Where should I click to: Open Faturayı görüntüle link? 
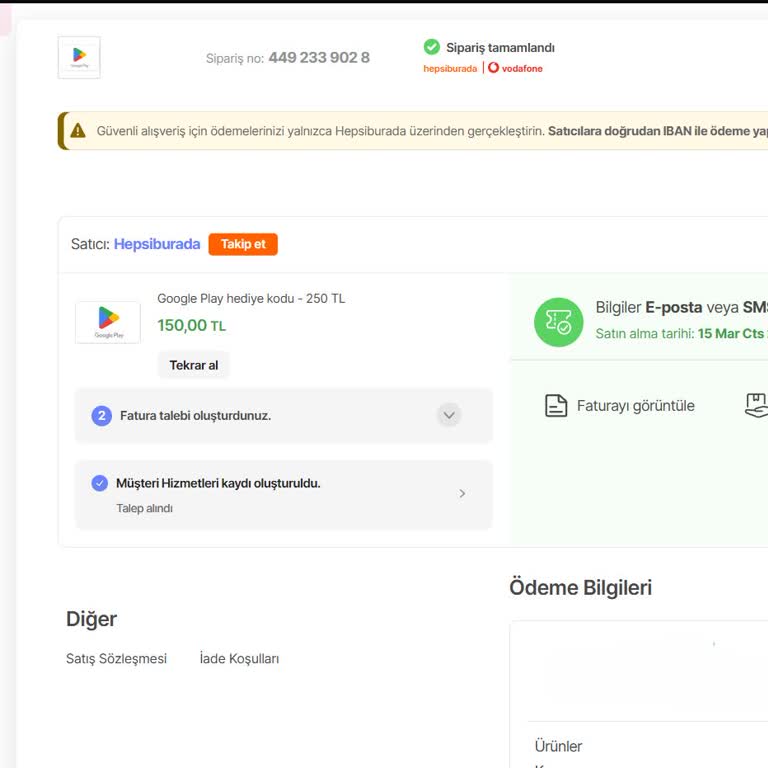(635, 406)
